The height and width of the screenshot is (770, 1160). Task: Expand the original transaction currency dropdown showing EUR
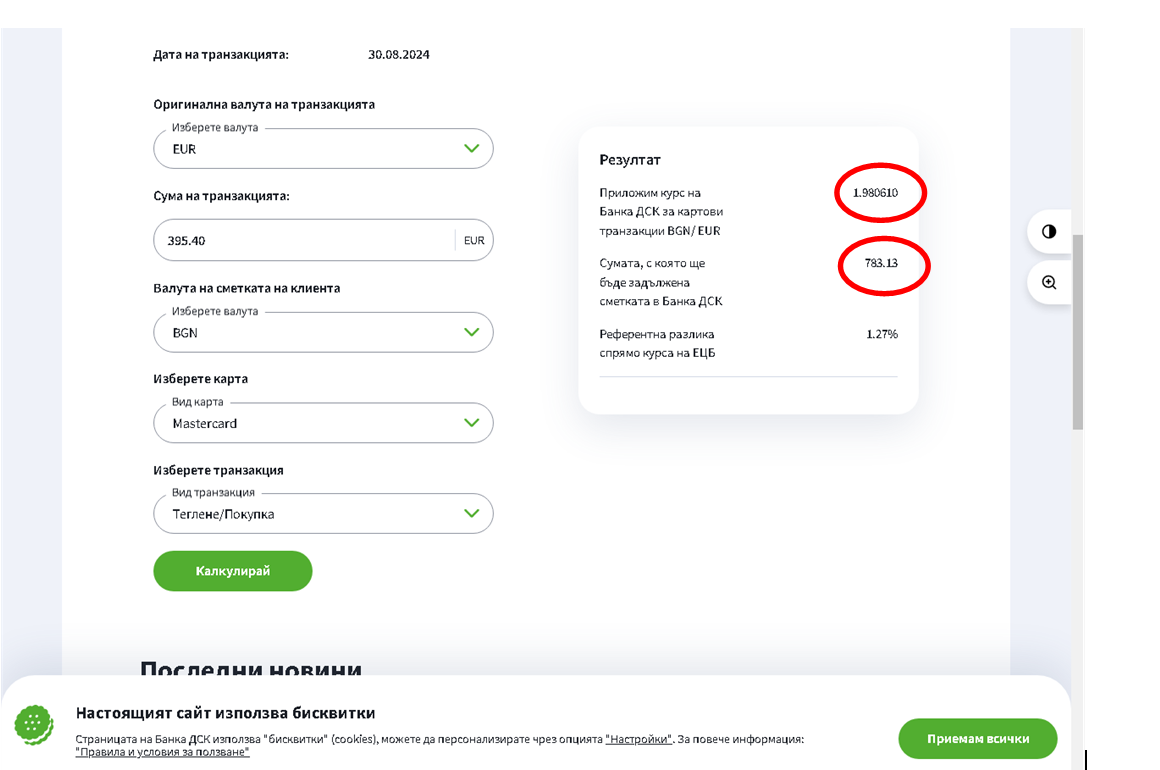click(323, 149)
